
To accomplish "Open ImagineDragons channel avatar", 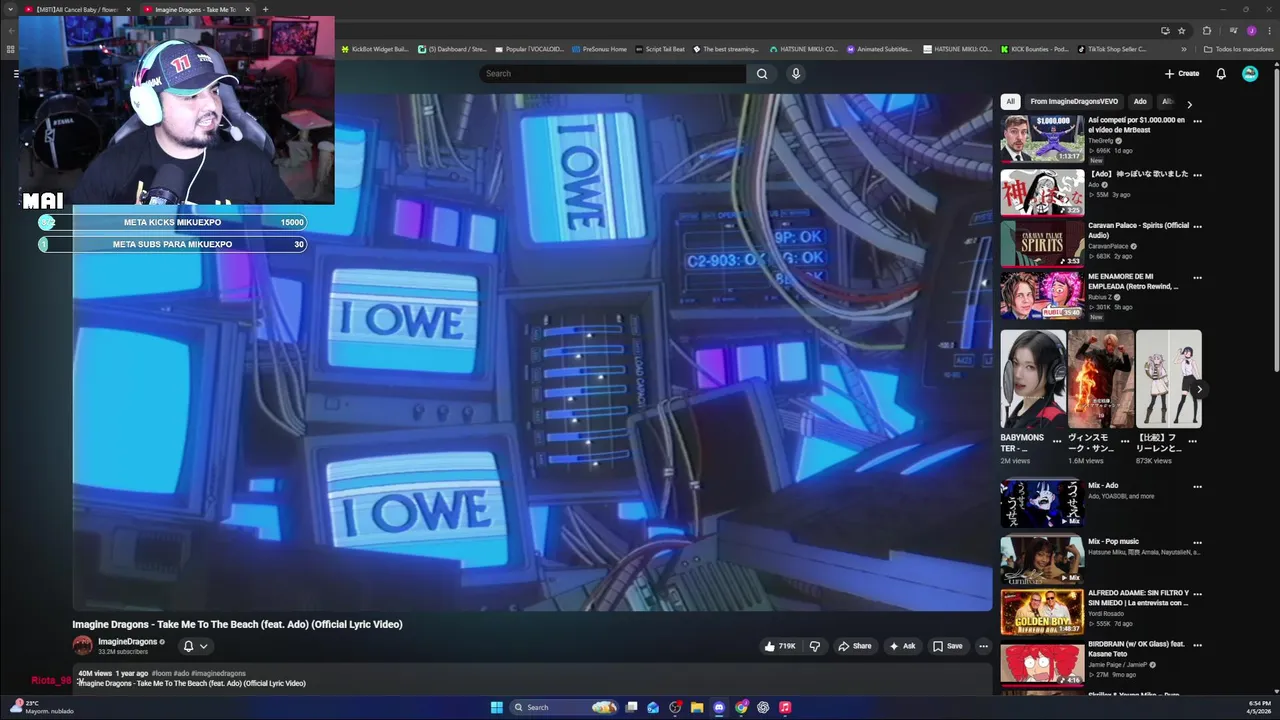I will pos(82,646).
